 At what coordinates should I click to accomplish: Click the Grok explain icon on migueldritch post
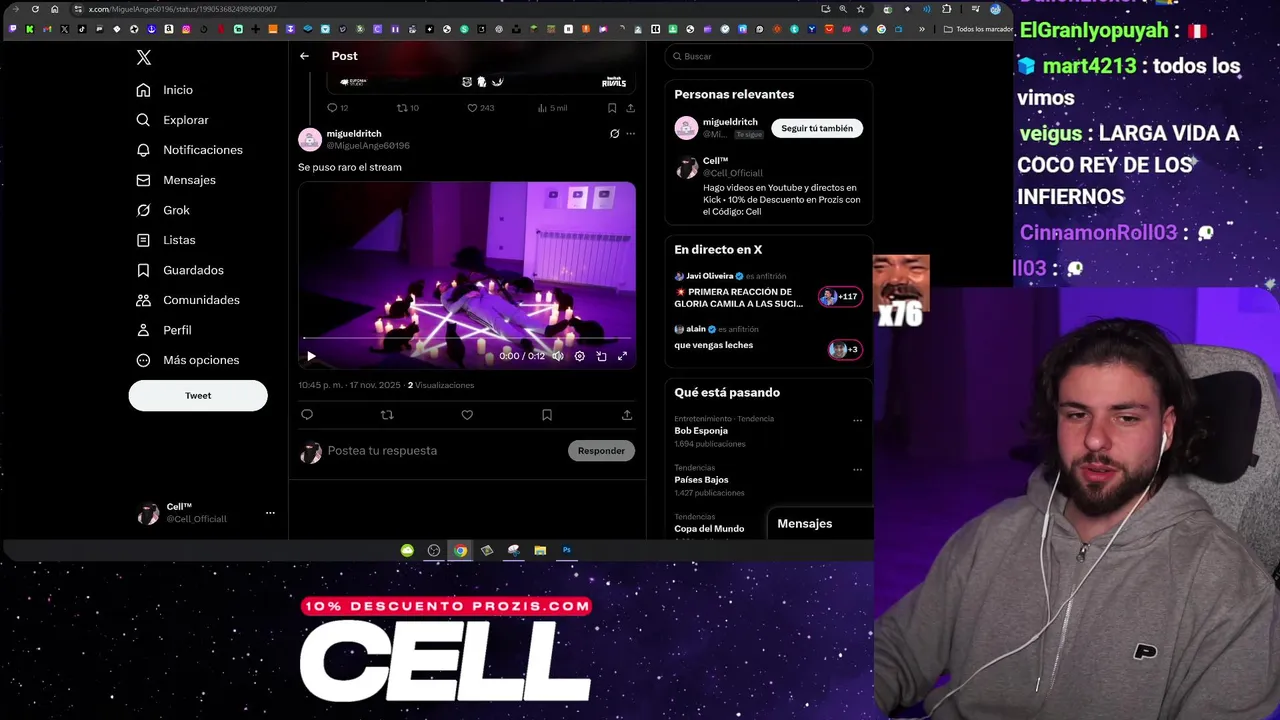(x=614, y=133)
